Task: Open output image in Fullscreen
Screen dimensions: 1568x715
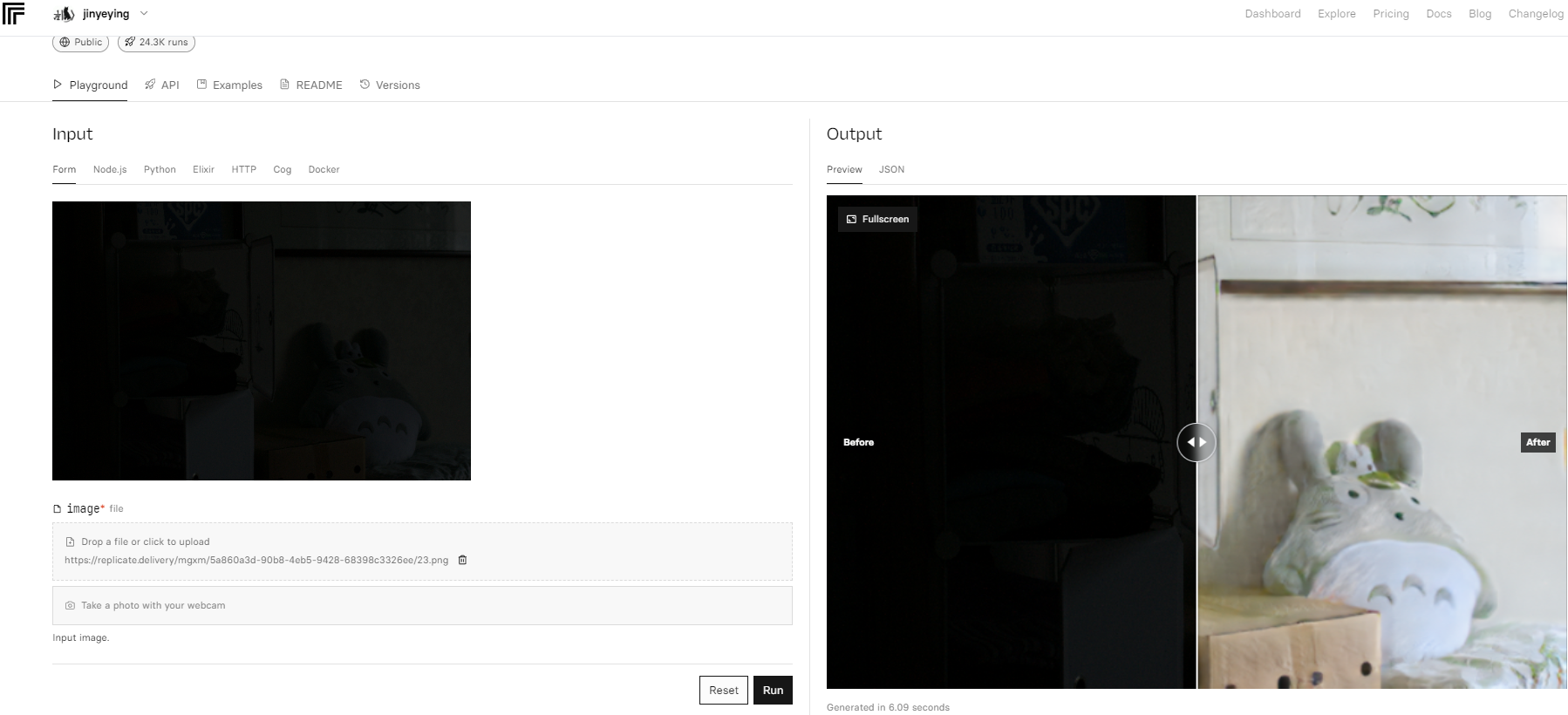Action: click(877, 219)
